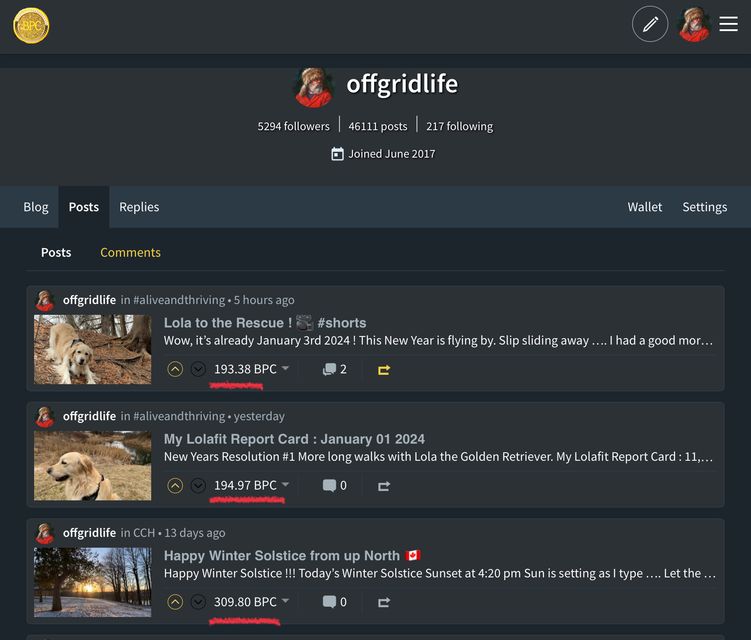Switch to the Comments sub-tab
751x640 pixels.
click(x=130, y=252)
